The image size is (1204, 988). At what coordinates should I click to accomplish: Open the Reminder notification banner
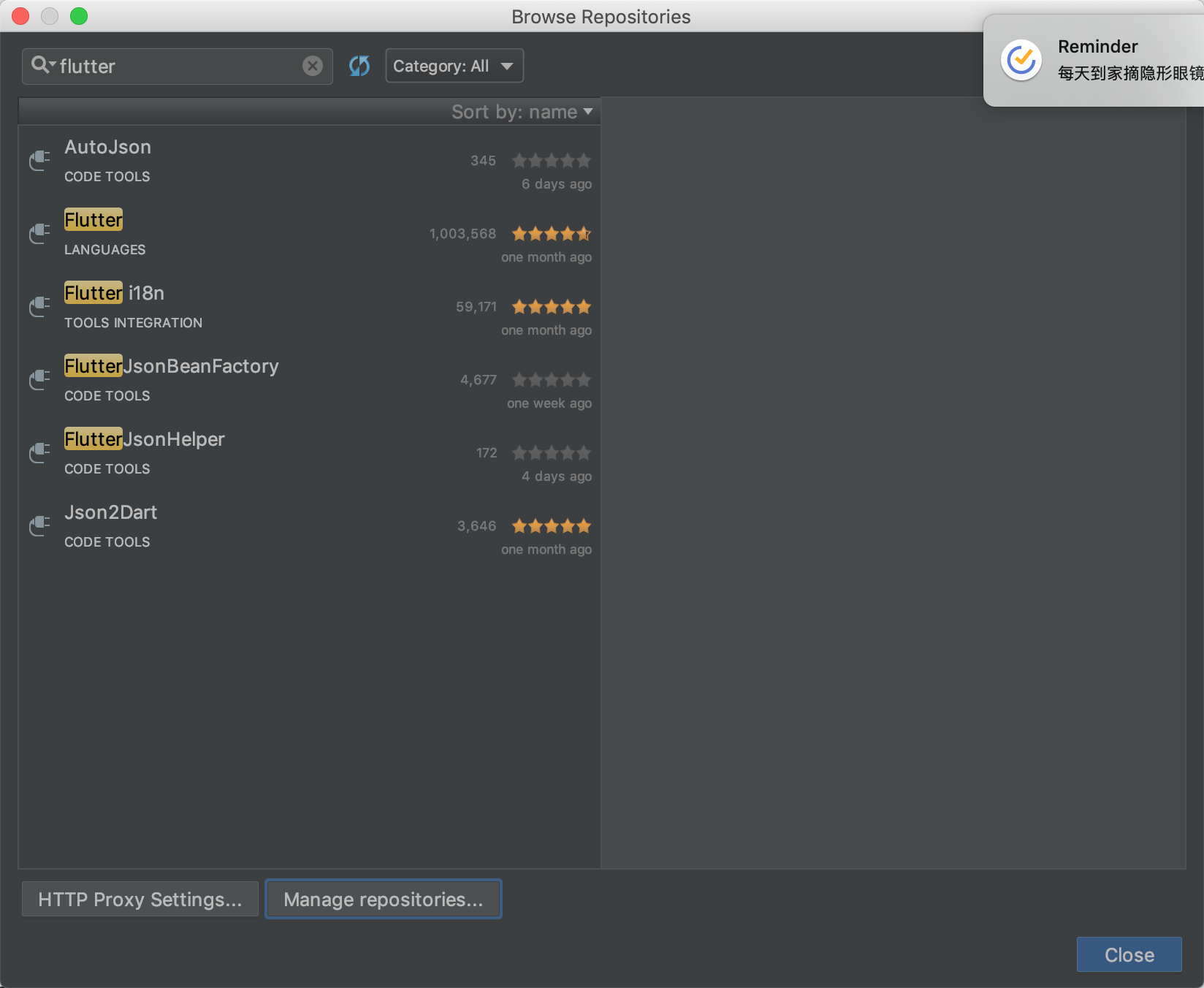pos(1094,60)
